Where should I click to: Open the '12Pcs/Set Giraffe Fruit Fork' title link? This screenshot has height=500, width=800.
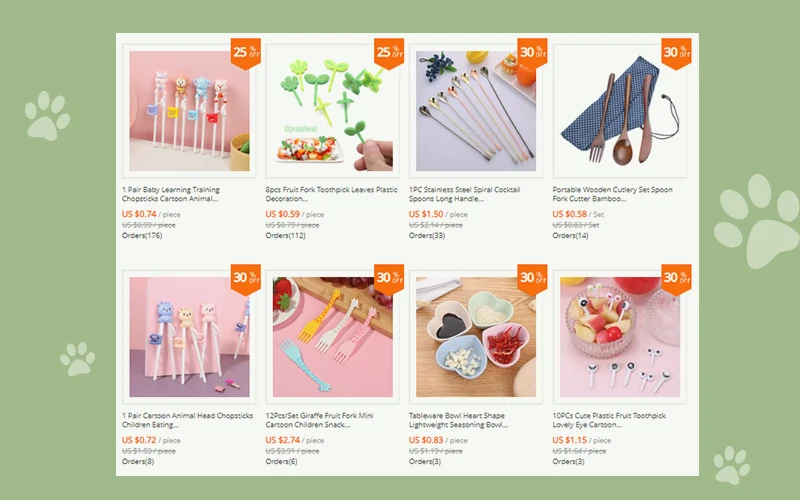point(319,420)
